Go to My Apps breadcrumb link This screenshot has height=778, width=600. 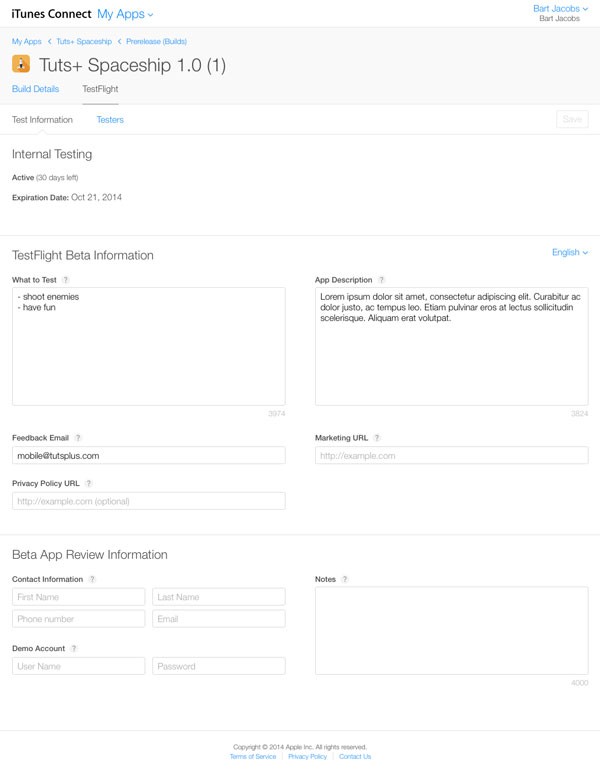(27, 41)
